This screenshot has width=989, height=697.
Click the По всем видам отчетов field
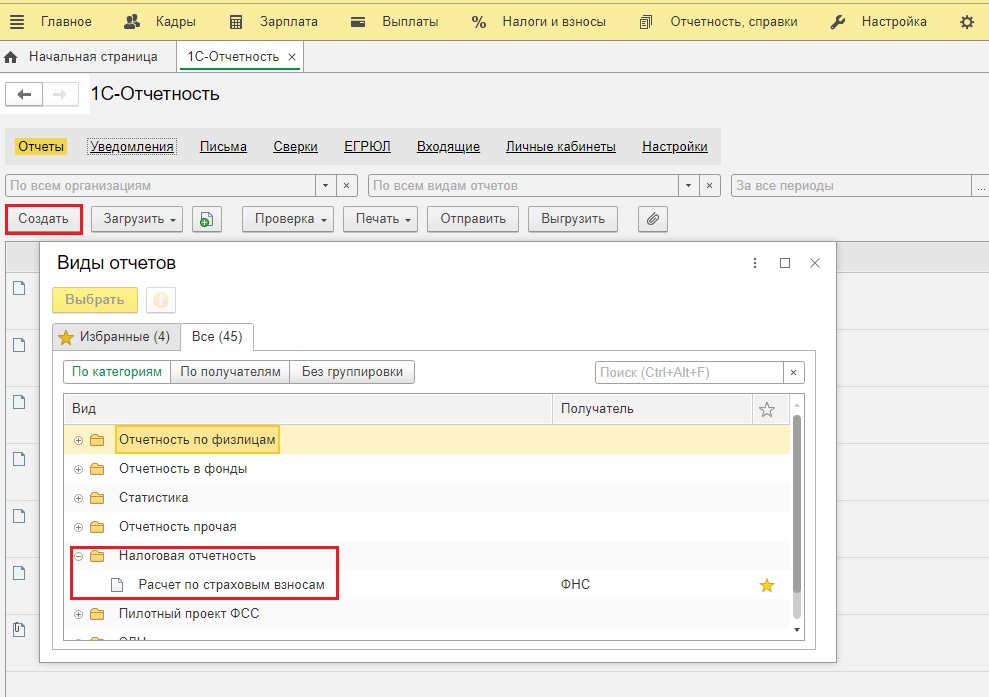(524, 186)
